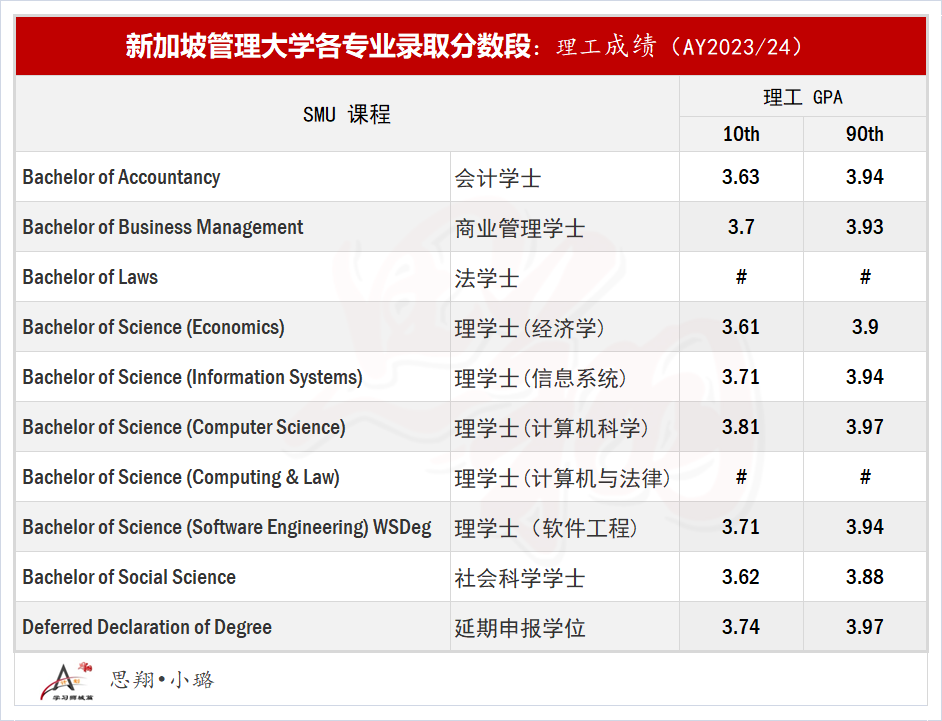Screen dimensions: 942x721
Task: Click Economics' 10th percentile value 3.61
Action: [x=741, y=327]
